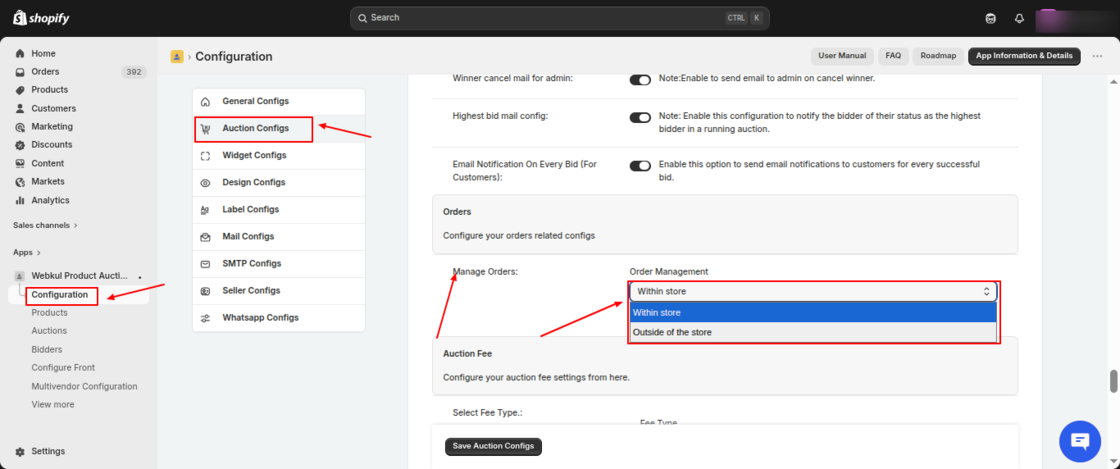
Task: Click the SMTP Configs icon
Action: (x=206, y=264)
